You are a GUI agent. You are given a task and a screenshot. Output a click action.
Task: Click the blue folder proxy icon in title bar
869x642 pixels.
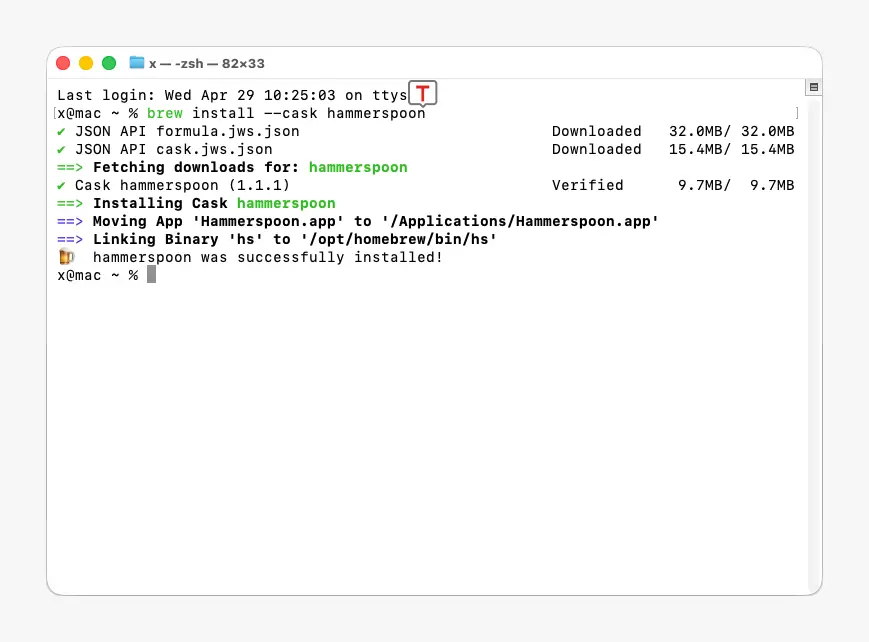[x=136, y=63]
